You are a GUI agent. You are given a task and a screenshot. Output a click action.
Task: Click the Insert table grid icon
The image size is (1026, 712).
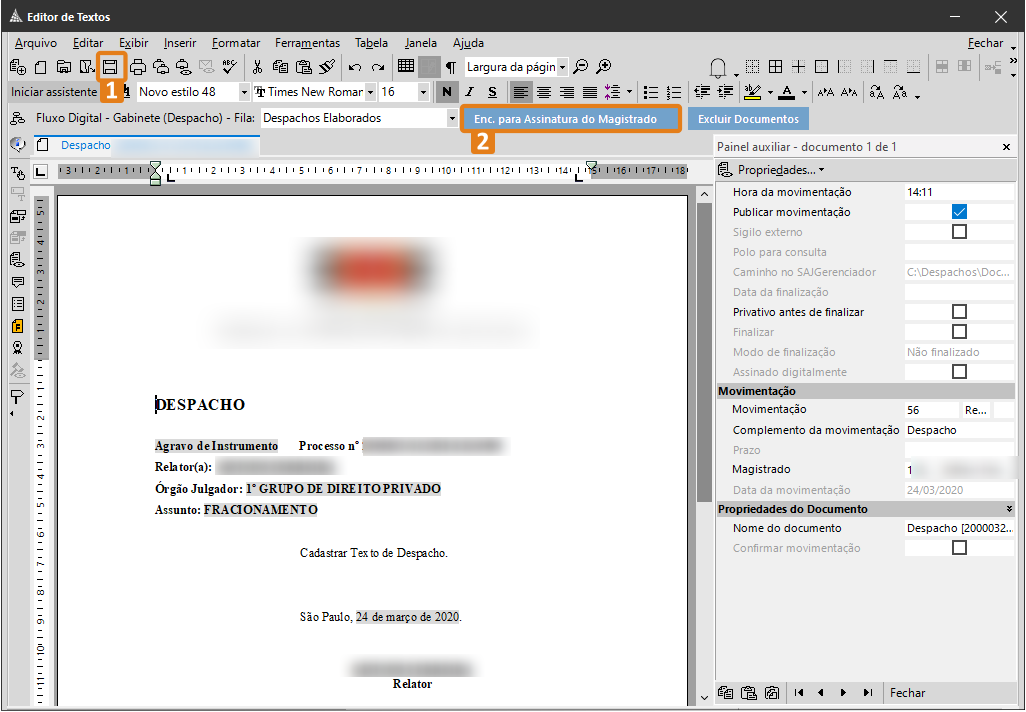pyautogui.click(x=406, y=66)
